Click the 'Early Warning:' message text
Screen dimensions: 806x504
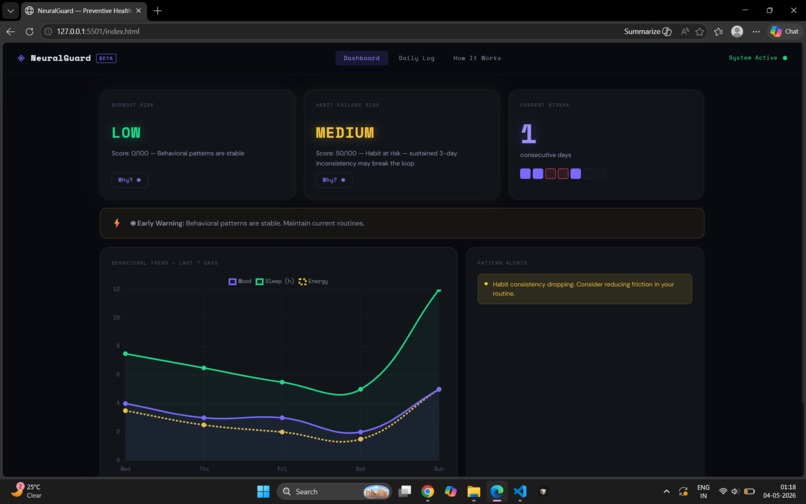[x=160, y=223]
